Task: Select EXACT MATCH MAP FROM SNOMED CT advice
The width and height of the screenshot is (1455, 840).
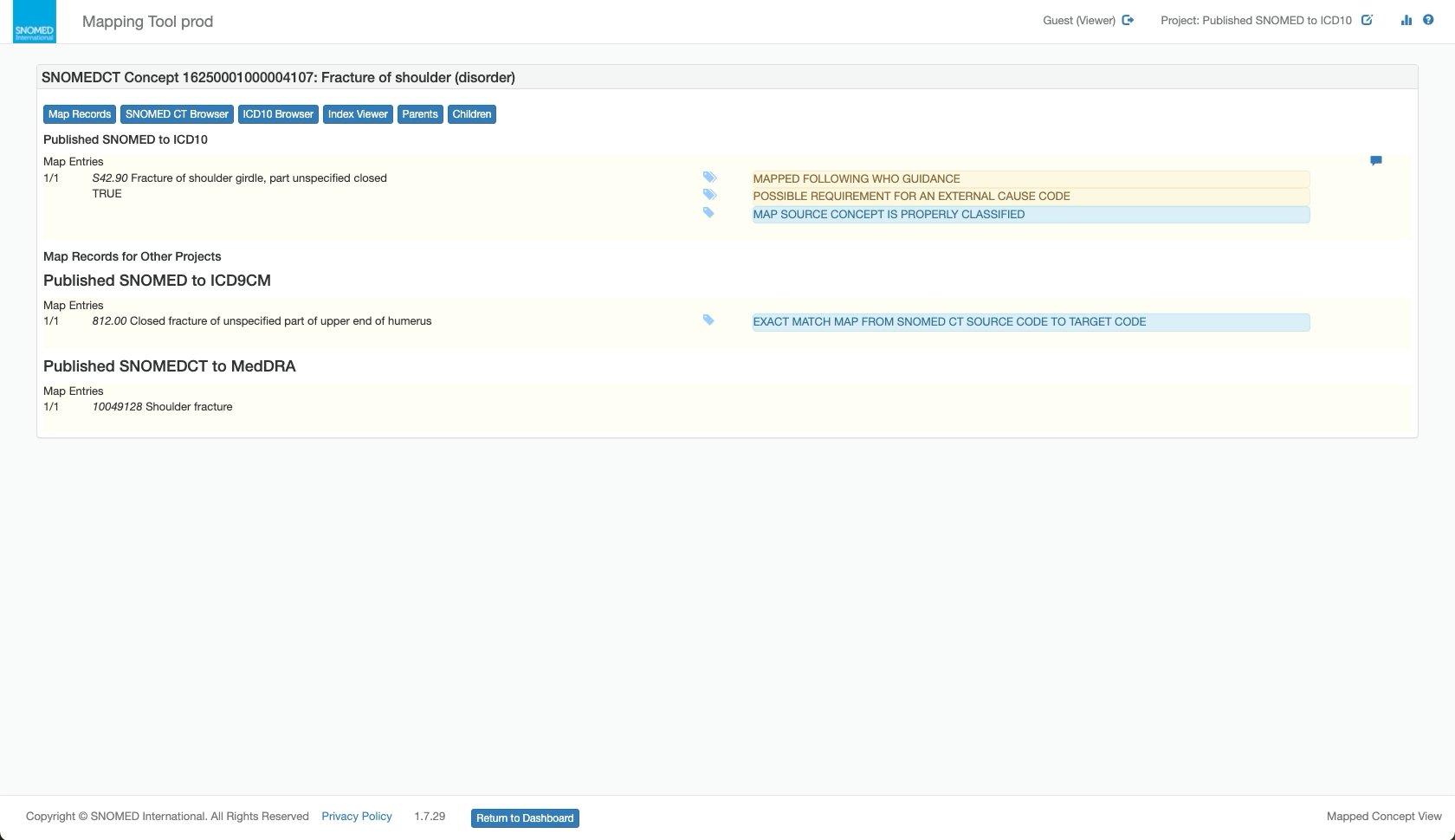Action: (1031, 322)
